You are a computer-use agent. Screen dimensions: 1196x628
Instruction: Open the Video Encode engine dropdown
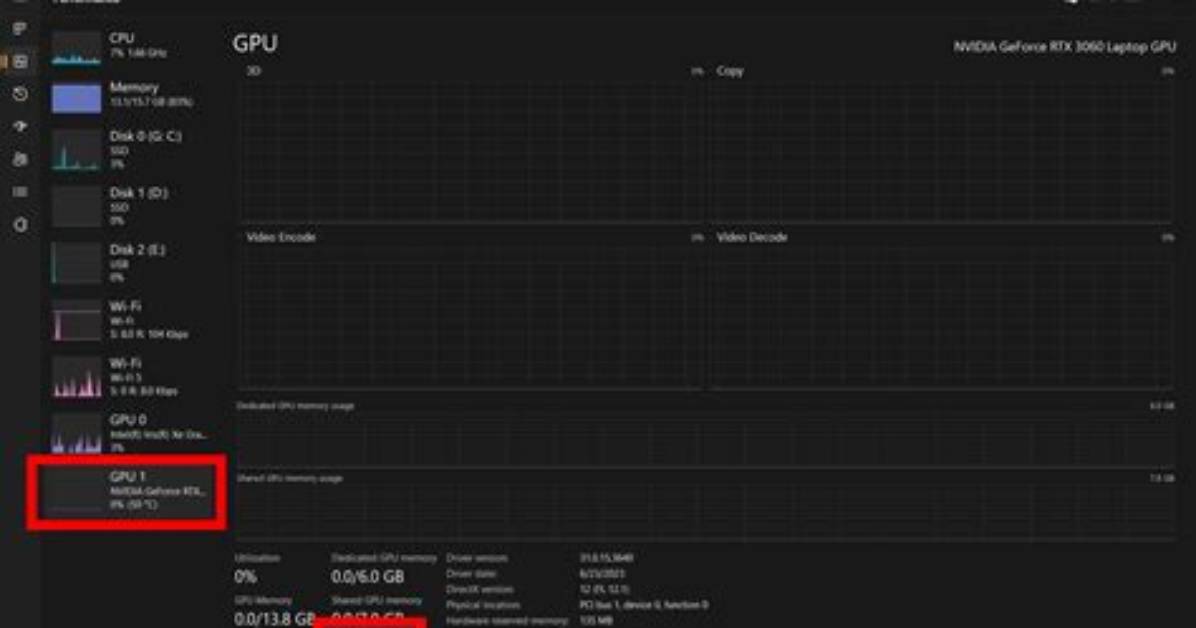point(281,237)
